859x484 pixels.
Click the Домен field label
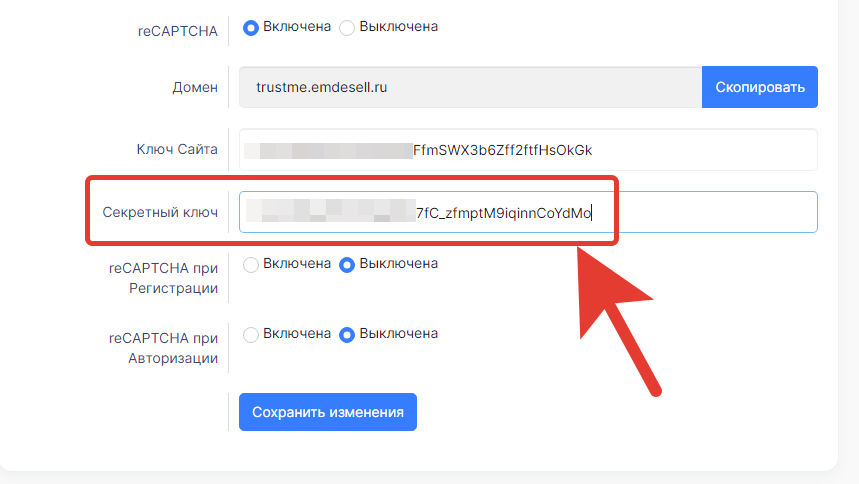click(195, 87)
